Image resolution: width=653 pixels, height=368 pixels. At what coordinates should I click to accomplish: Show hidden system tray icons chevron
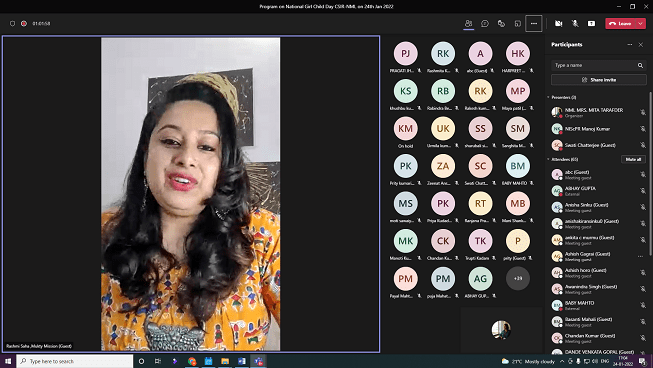point(562,361)
